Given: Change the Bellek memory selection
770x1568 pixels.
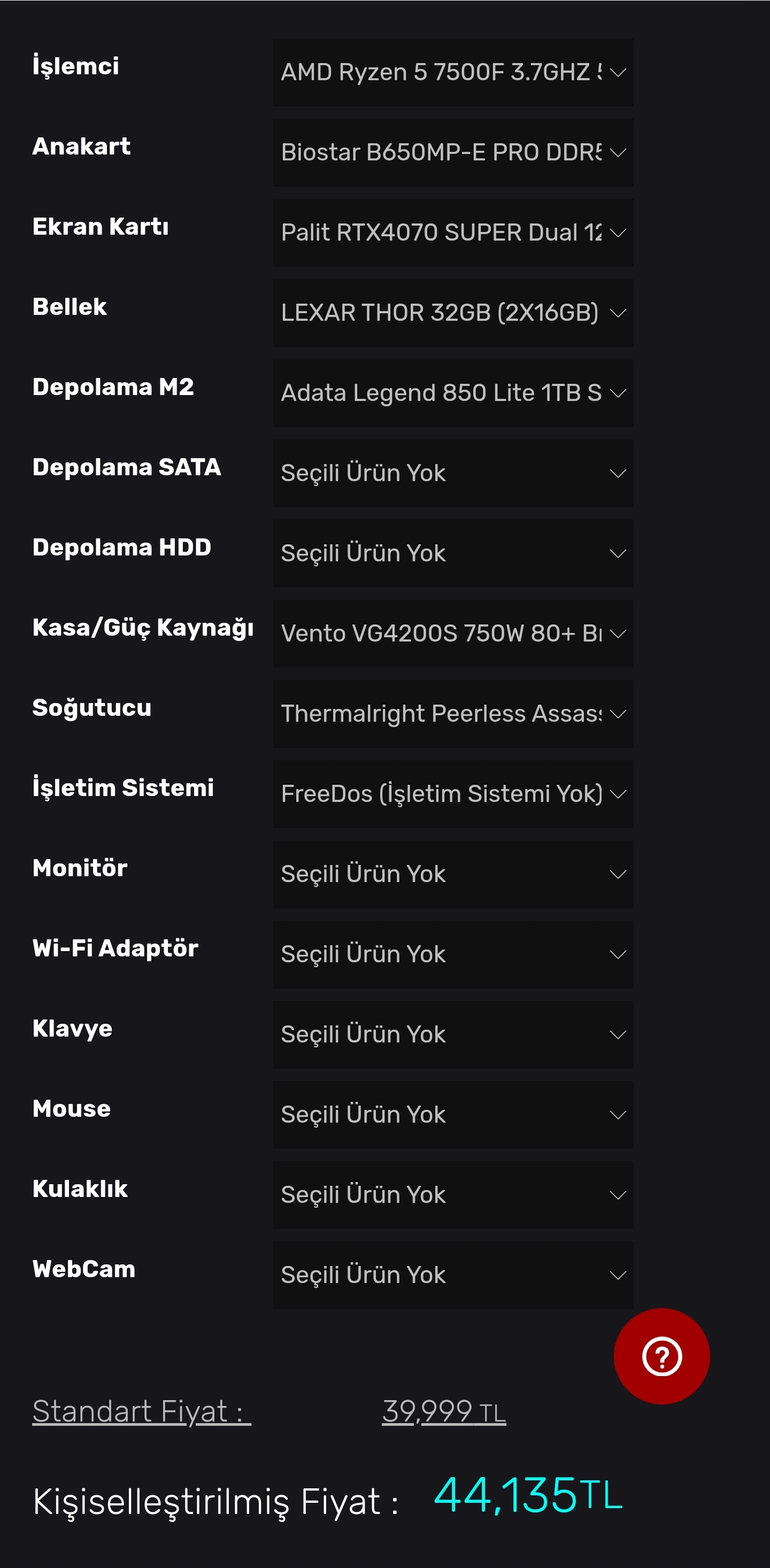Looking at the screenshot, I should tap(452, 313).
